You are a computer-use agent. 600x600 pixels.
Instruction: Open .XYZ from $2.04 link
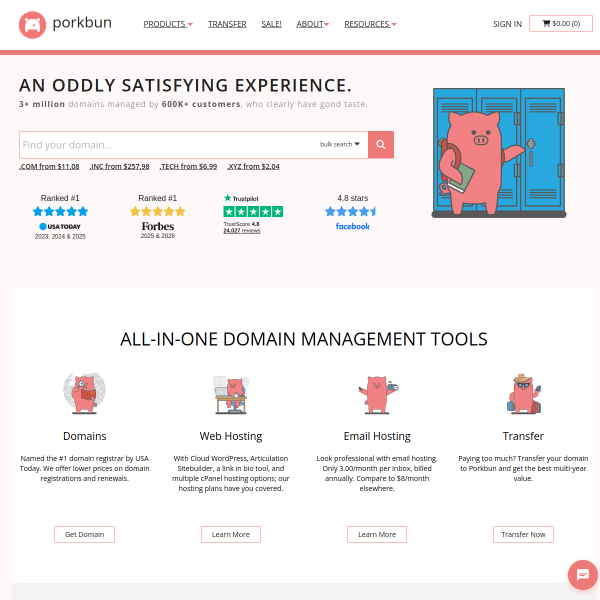click(x=253, y=166)
